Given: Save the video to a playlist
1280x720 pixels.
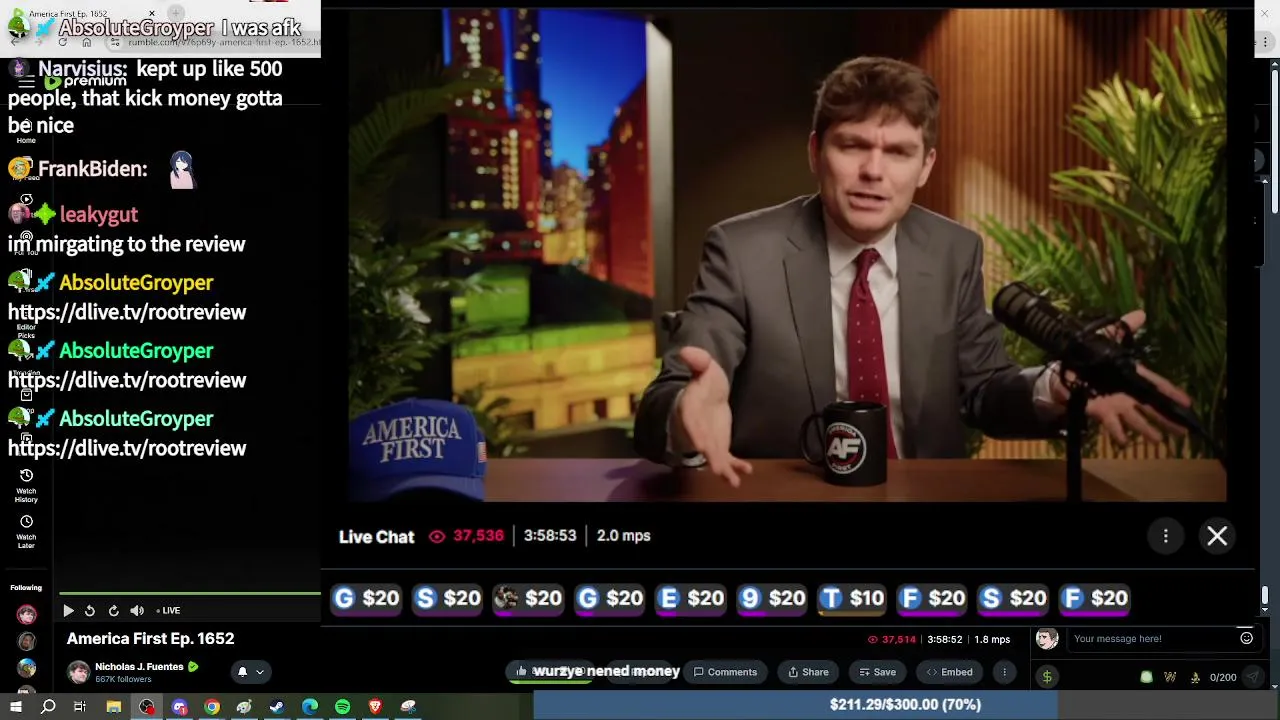Looking at the screenshot, I should [877, 672].
